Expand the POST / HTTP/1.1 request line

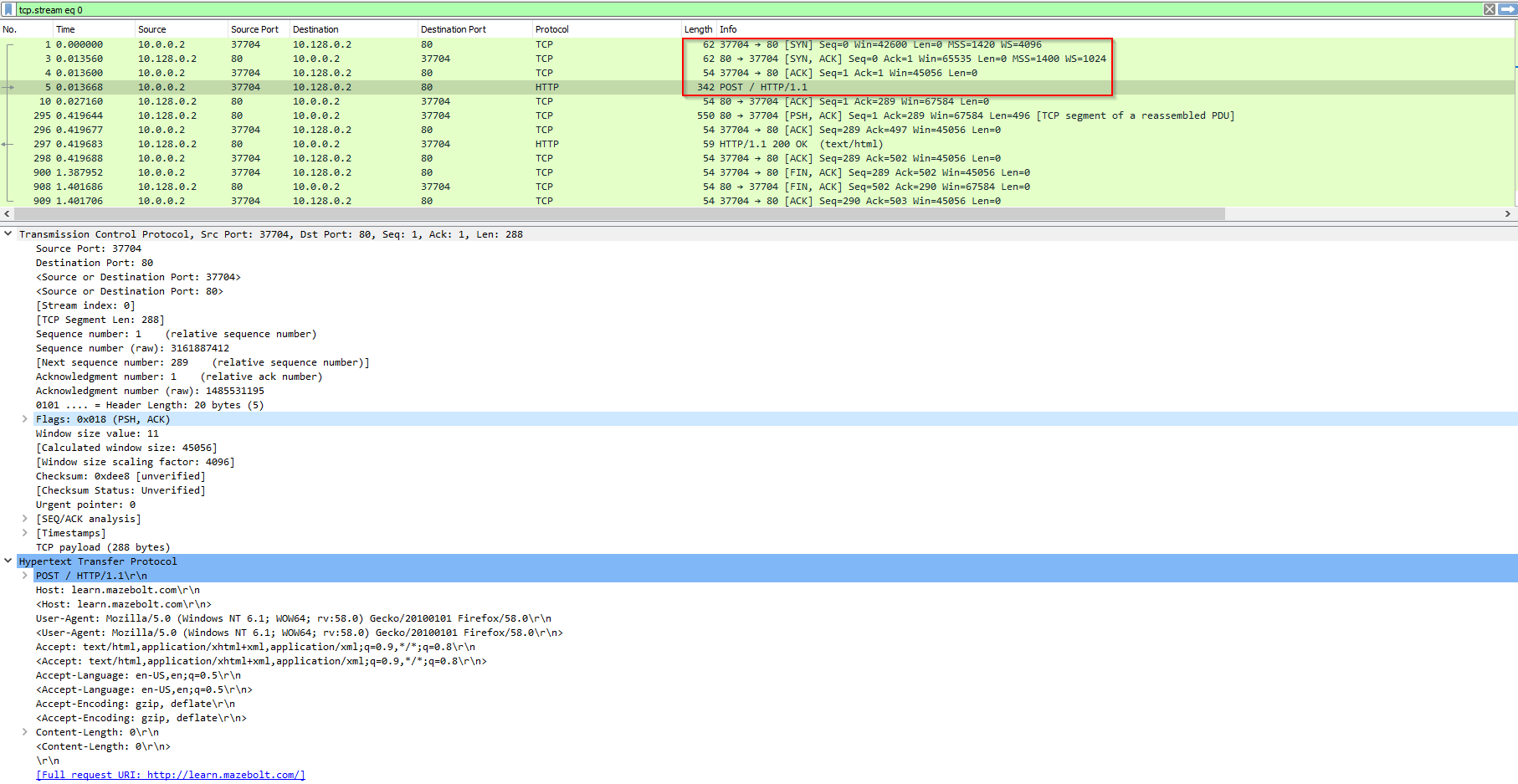[23, 575]
